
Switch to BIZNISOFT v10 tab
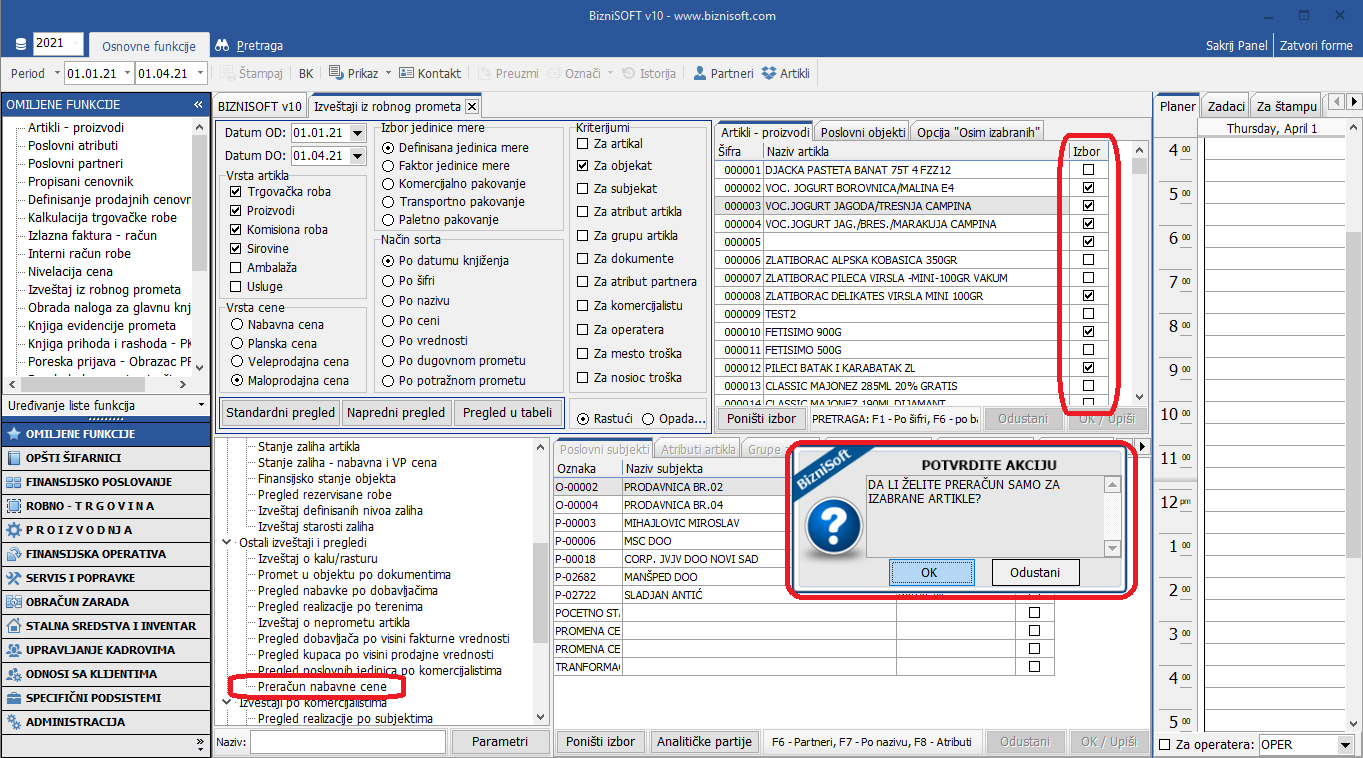click(260, 106)
